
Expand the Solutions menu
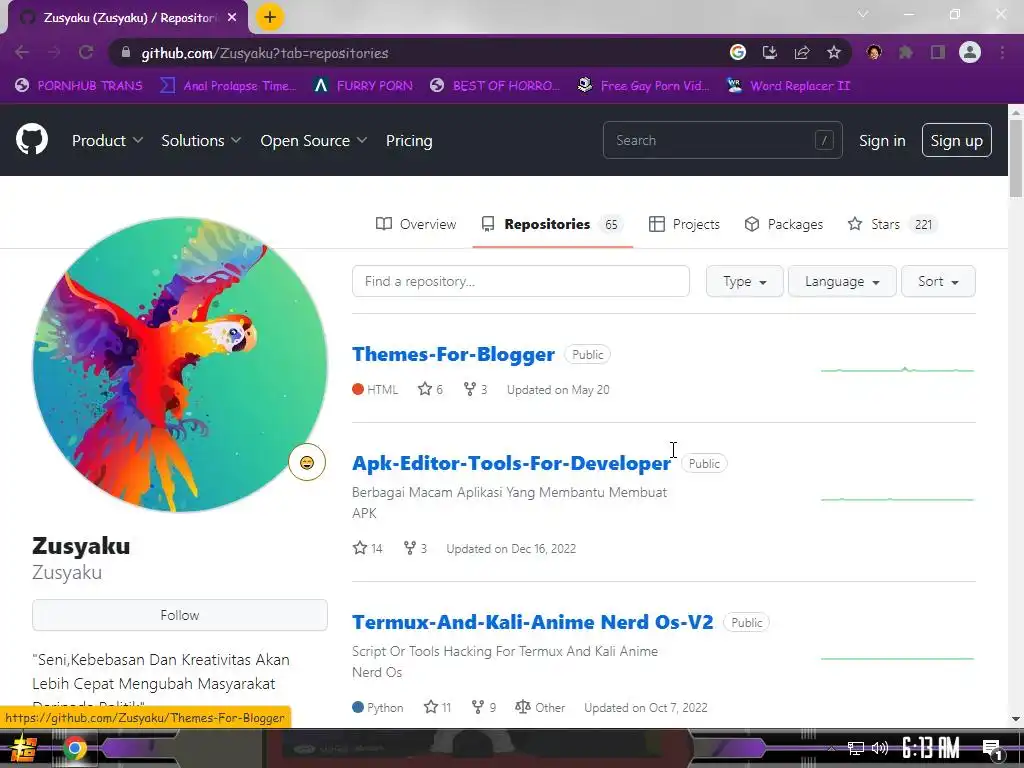[201, 140]
